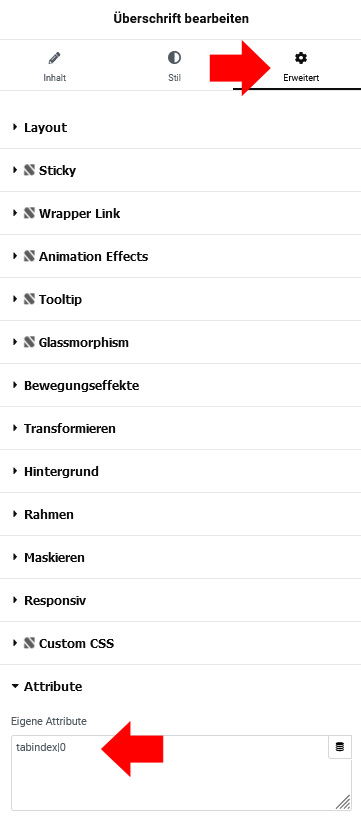Open the Hintergrund section
This screenshot has width=361, height=817.
(180, 472)
